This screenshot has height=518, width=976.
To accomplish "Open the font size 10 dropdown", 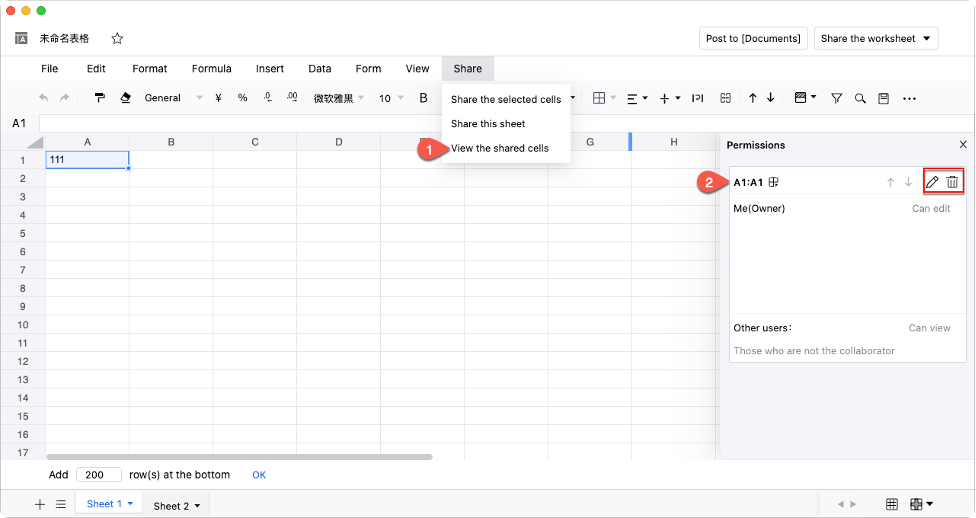I will coord(390,98).
